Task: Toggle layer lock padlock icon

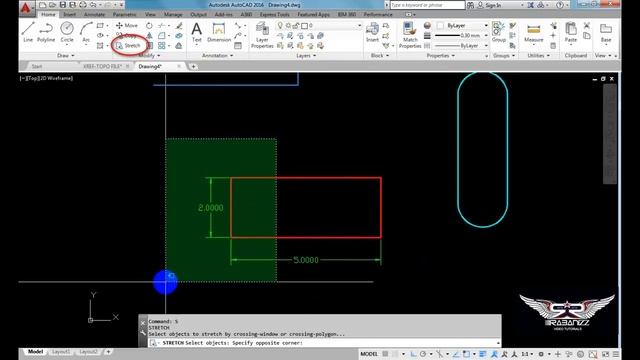Action: (296, 25)
